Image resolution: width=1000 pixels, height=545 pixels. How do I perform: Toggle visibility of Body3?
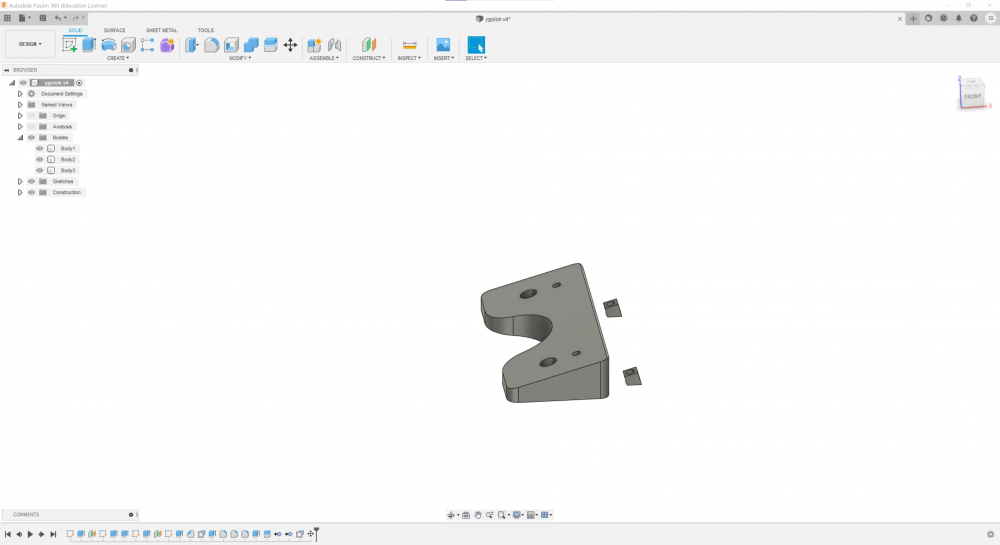[x=40, y=170]
